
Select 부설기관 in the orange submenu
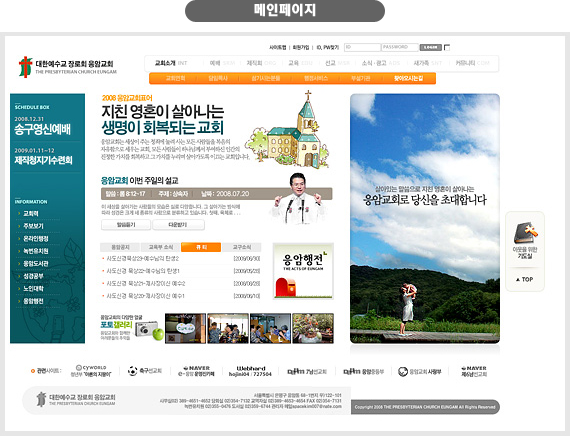click(360, 78)
